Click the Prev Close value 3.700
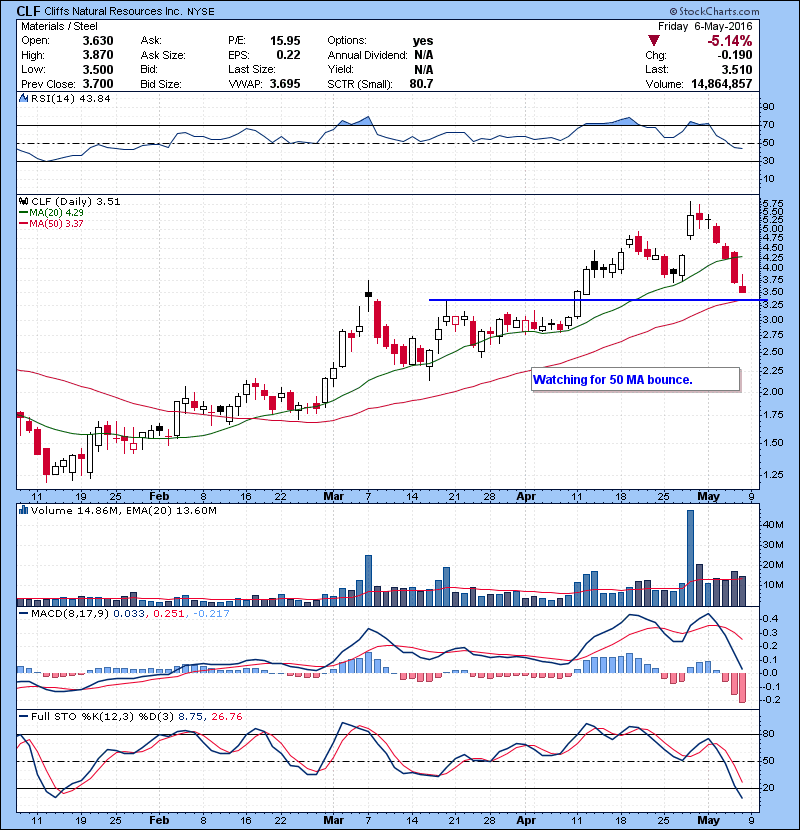Screen dimensions: 800x830 tap(98, 84)
